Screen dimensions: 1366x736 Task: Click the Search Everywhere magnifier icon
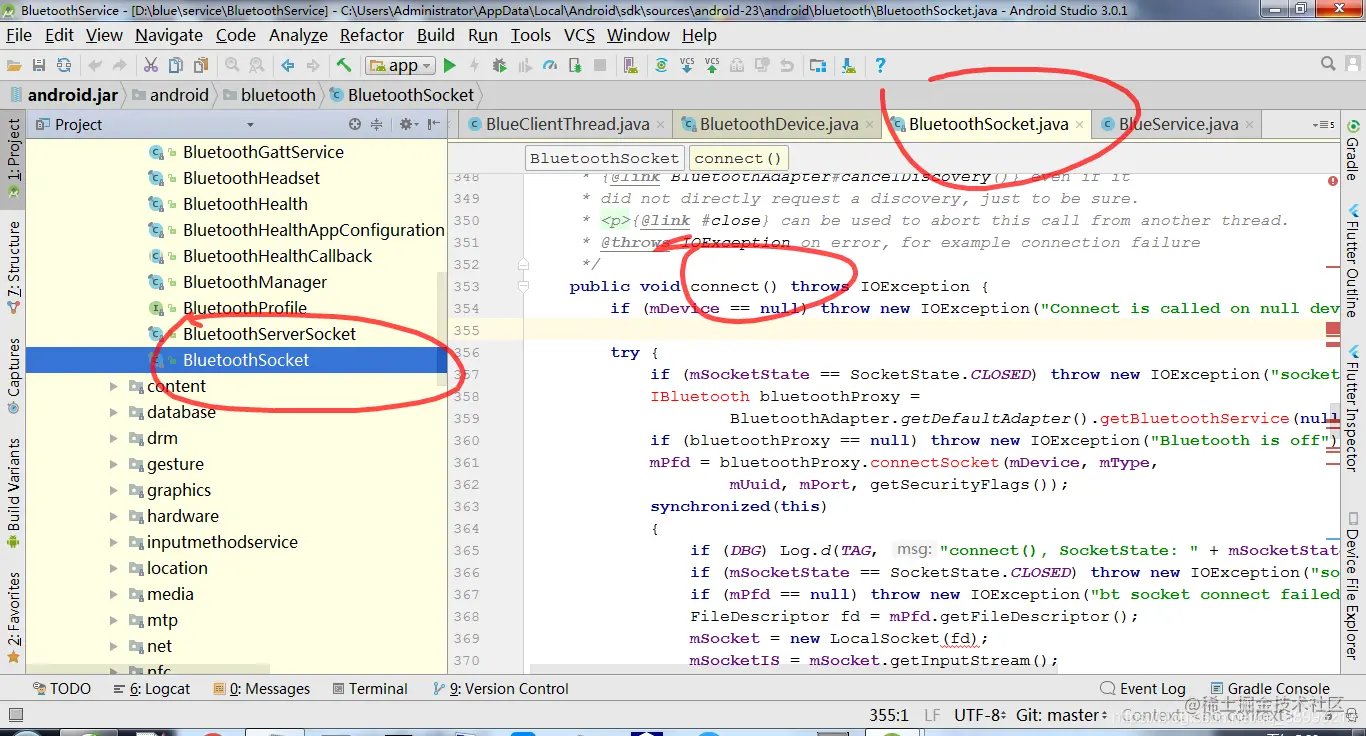[1328, 64]
